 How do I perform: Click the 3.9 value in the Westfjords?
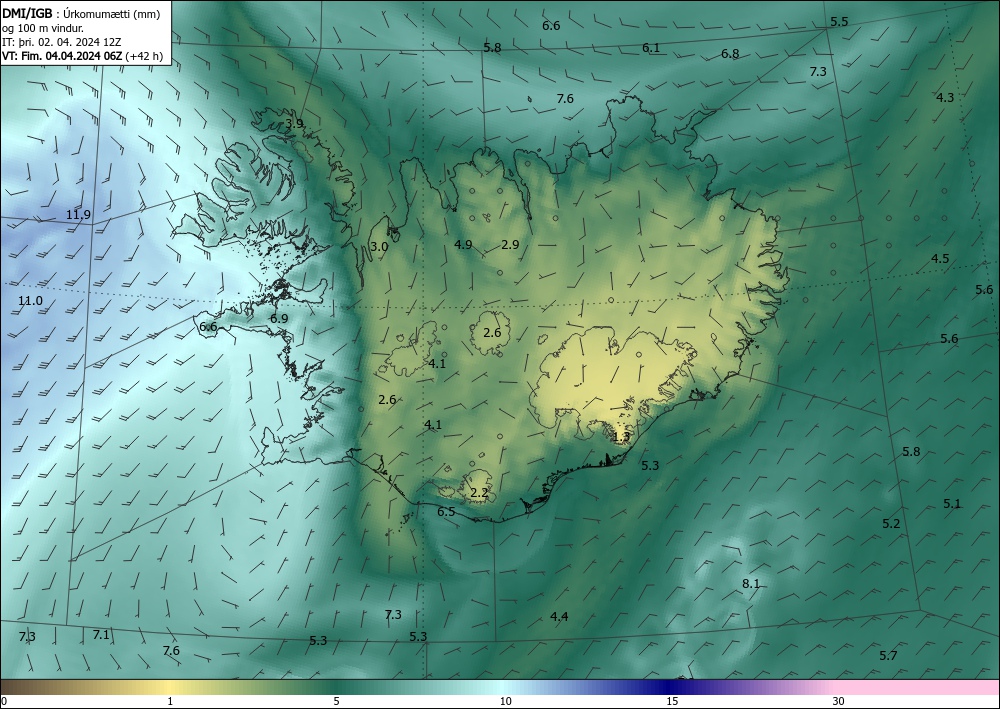pyautogui.click(x=294, y=124)
